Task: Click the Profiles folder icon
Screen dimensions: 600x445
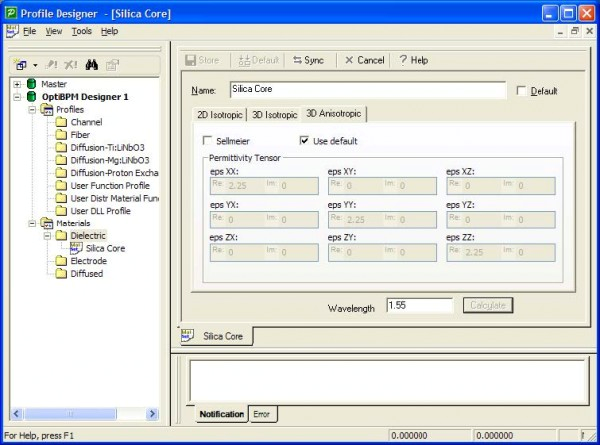Action: coord(47,109)
